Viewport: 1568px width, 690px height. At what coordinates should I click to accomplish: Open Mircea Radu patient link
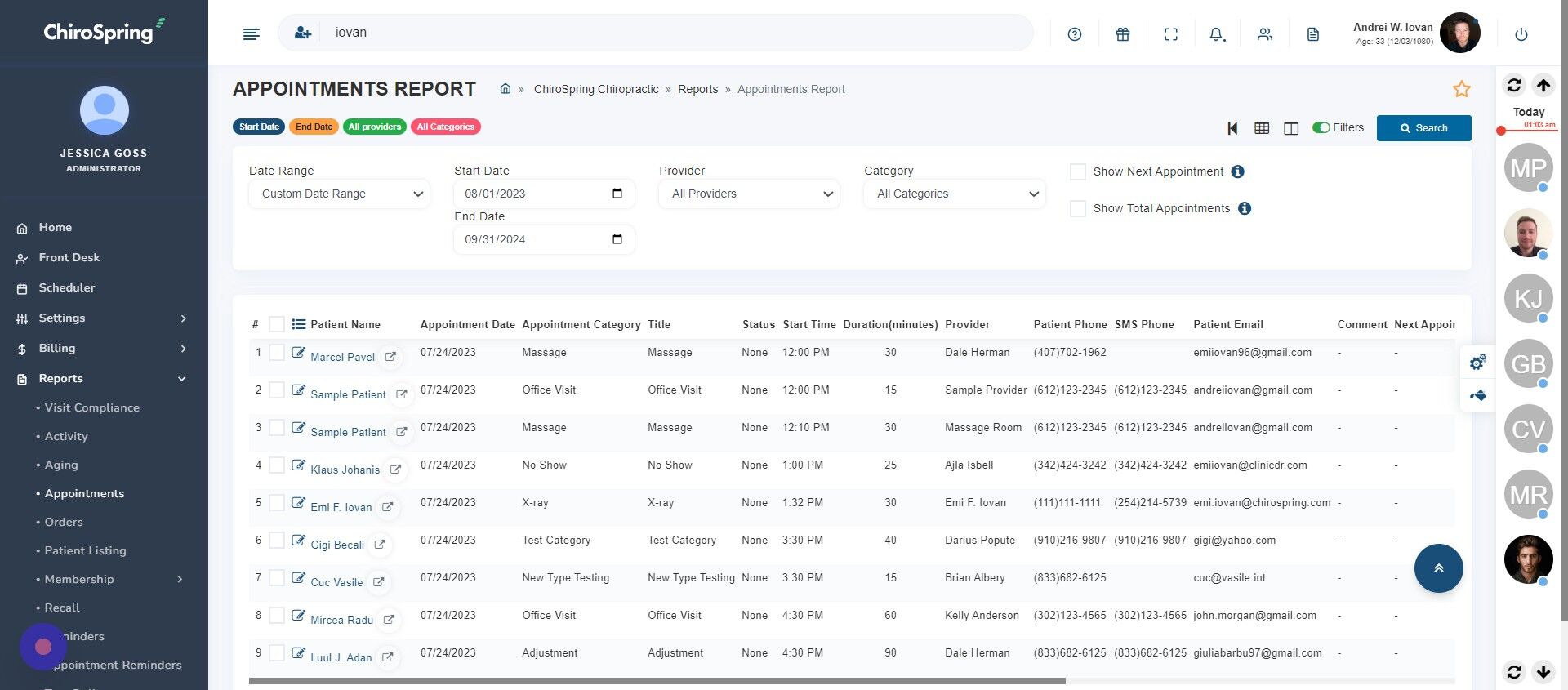coord(341,620)
